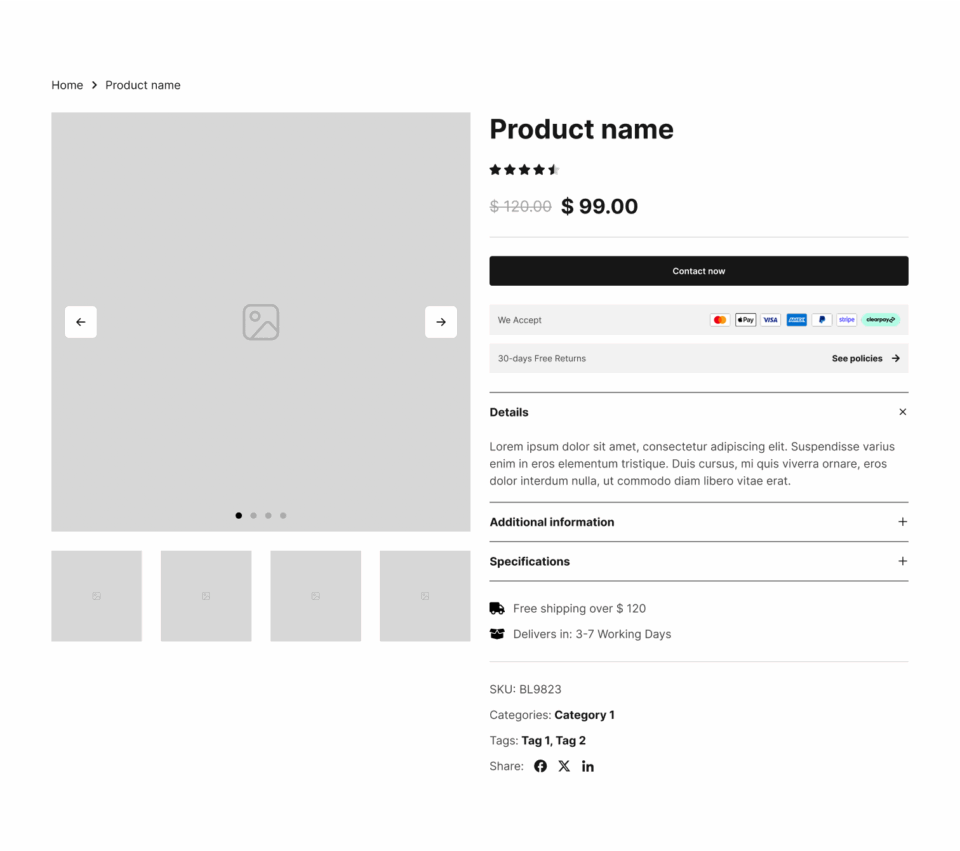Viewport: 960px width, 851px height.
Task: Expand the Specifications section
Action: [902, 561]
